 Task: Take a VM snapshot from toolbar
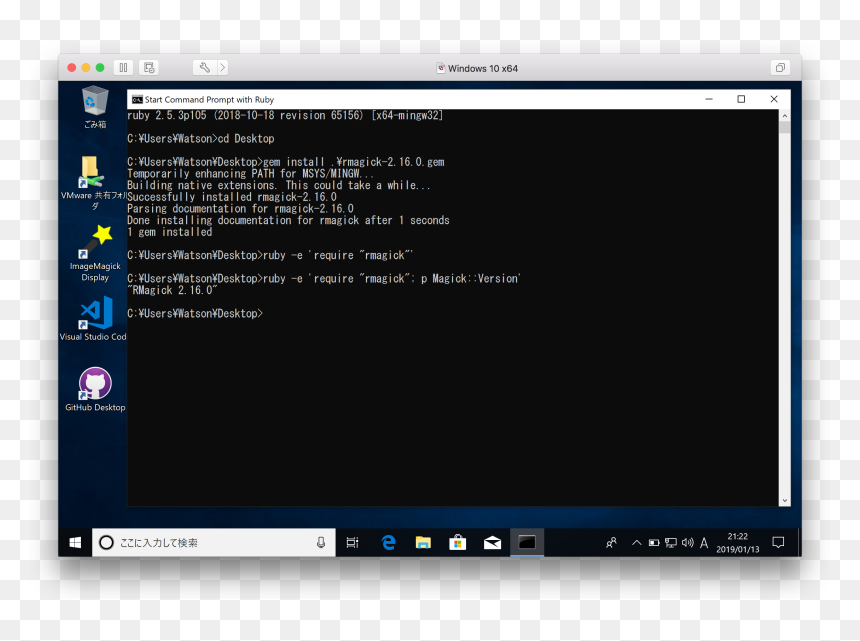tap(149, 67)
